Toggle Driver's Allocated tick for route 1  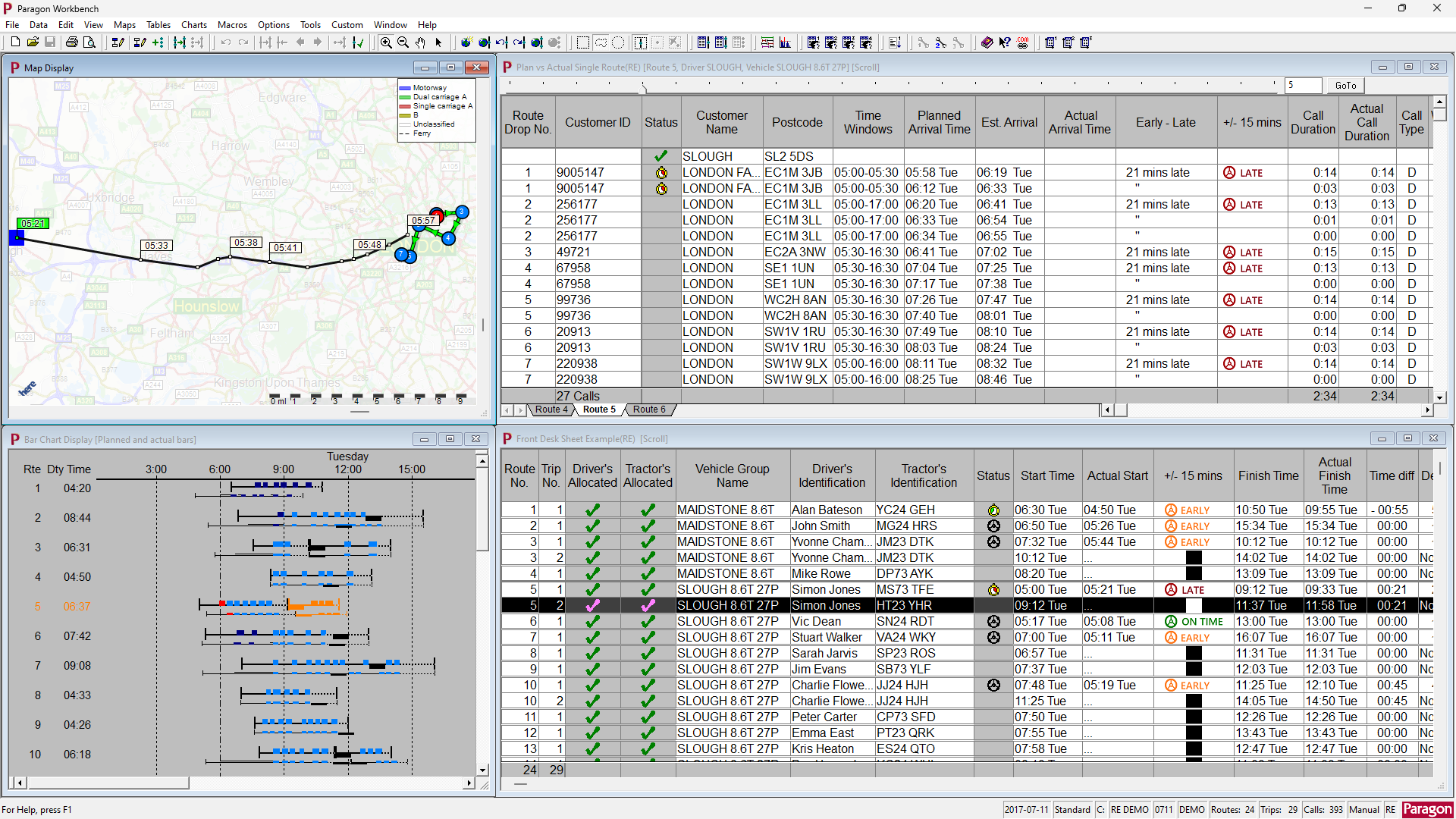coord(592,510)
